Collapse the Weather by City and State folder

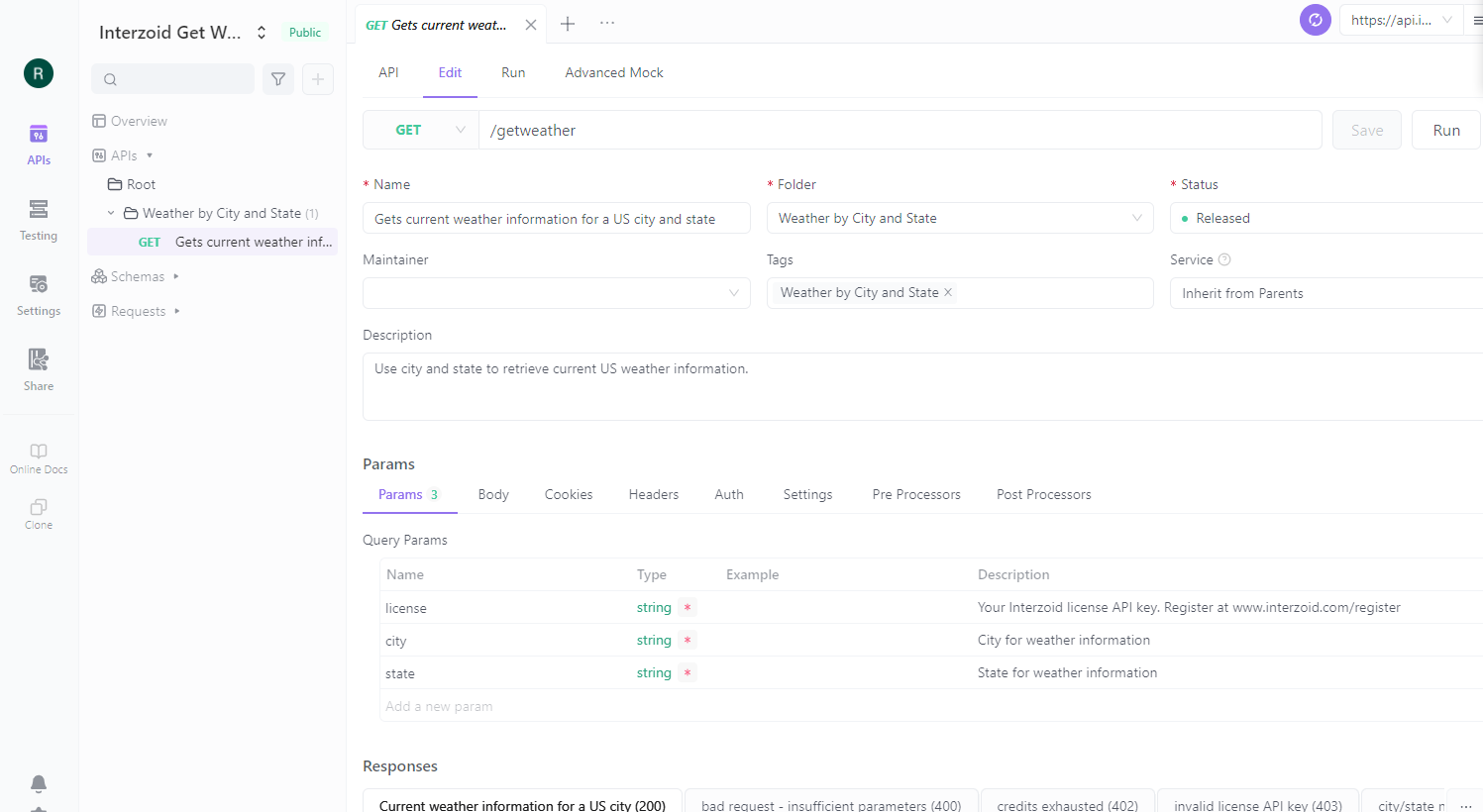111,213
